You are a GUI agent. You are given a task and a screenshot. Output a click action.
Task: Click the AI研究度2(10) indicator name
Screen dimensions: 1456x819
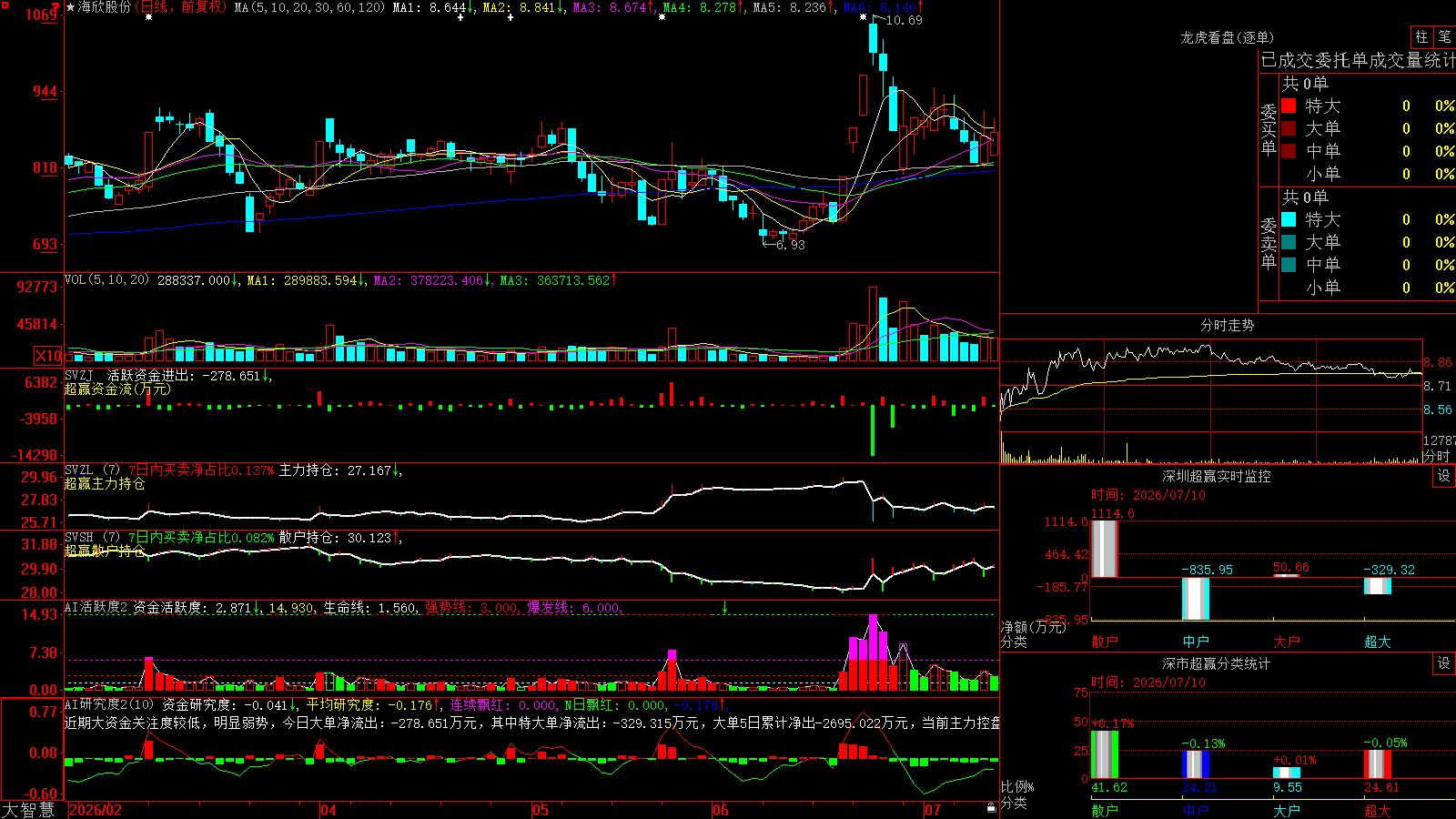pos(109,704)
